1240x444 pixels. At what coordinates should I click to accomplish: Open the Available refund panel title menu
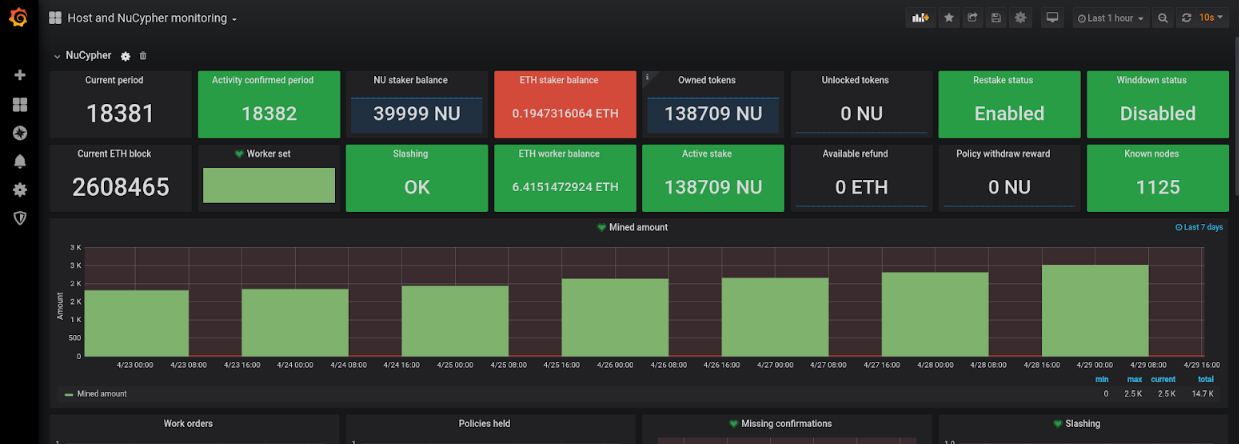[855, 154]
